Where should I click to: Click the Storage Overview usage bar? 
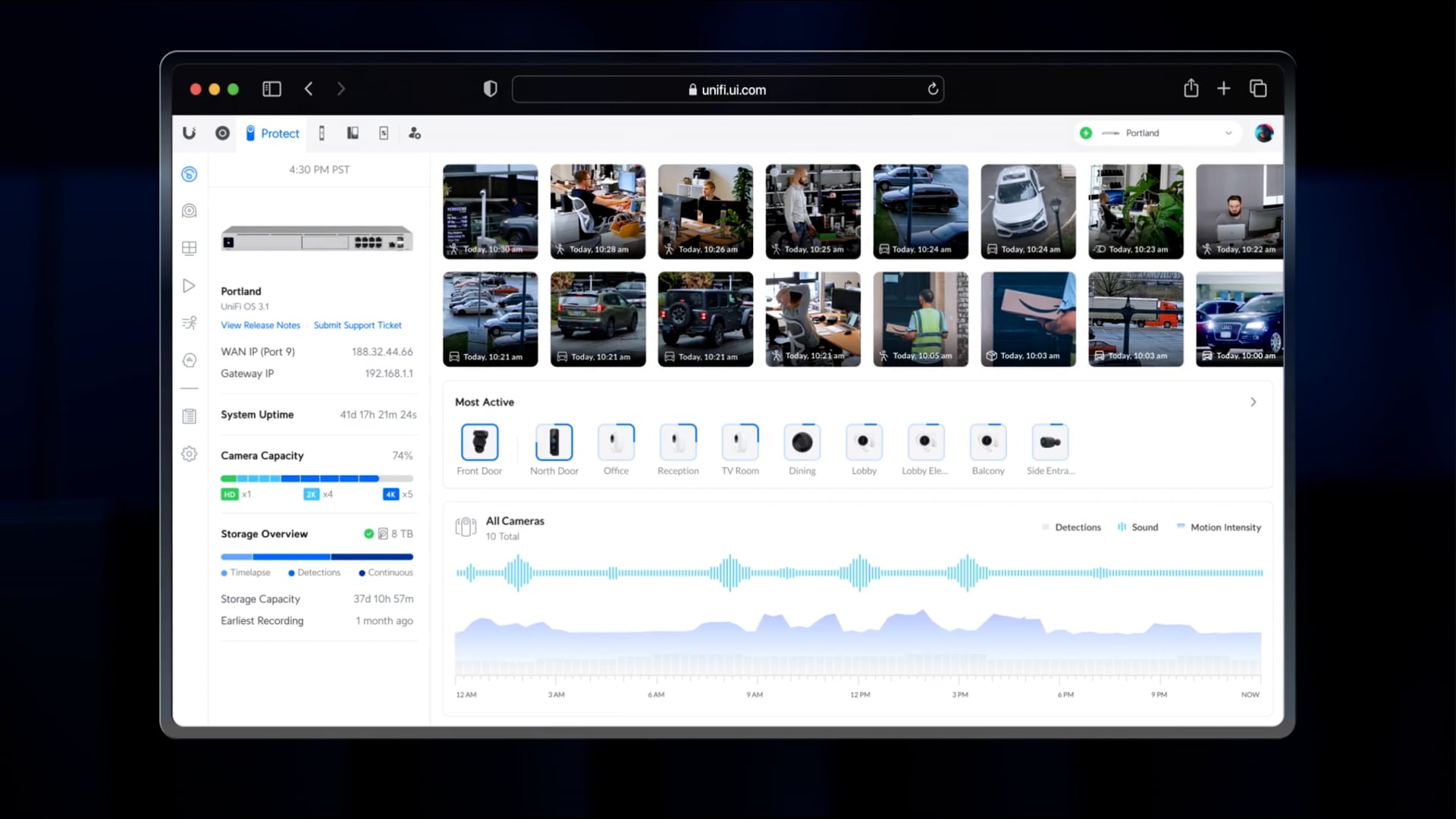tap(317, 557)
